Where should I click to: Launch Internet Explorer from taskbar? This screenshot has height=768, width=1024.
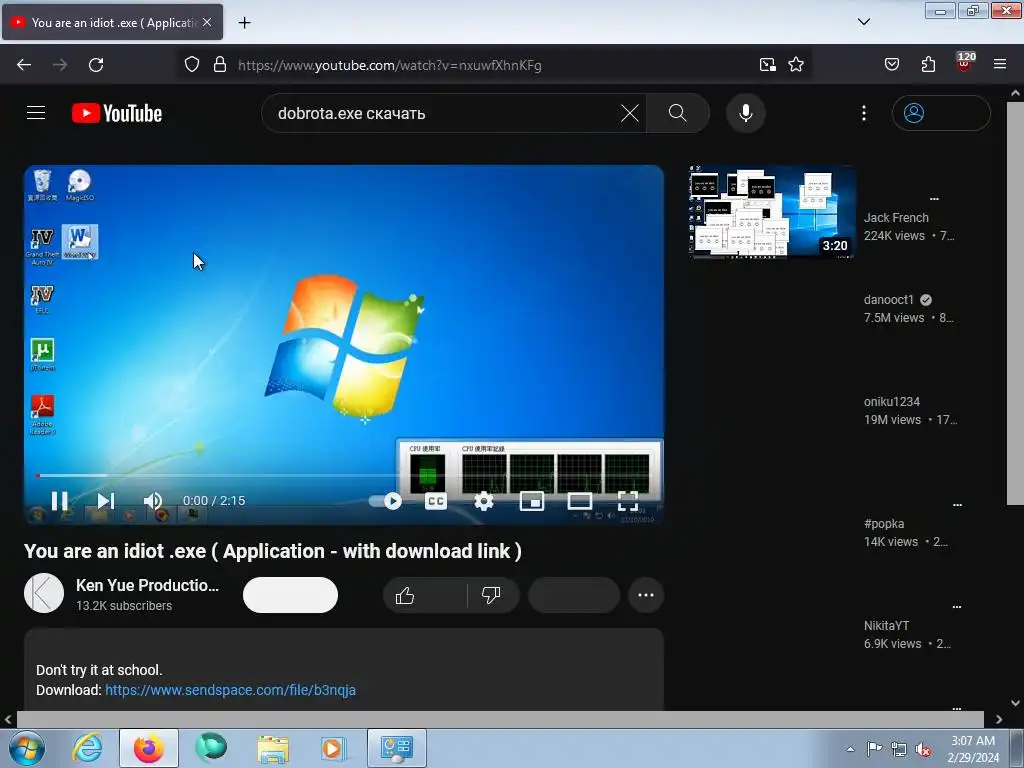click(x=88, y=748)
